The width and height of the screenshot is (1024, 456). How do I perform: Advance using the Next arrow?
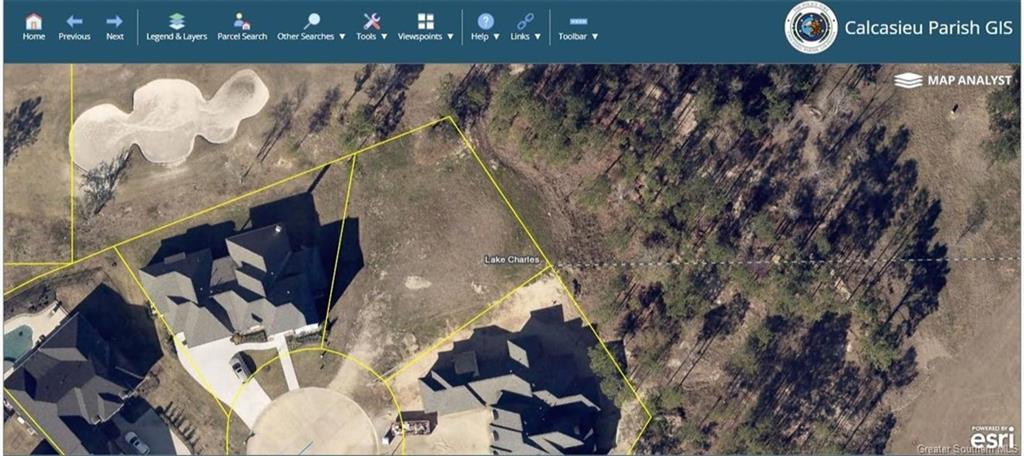coord(115,21)
